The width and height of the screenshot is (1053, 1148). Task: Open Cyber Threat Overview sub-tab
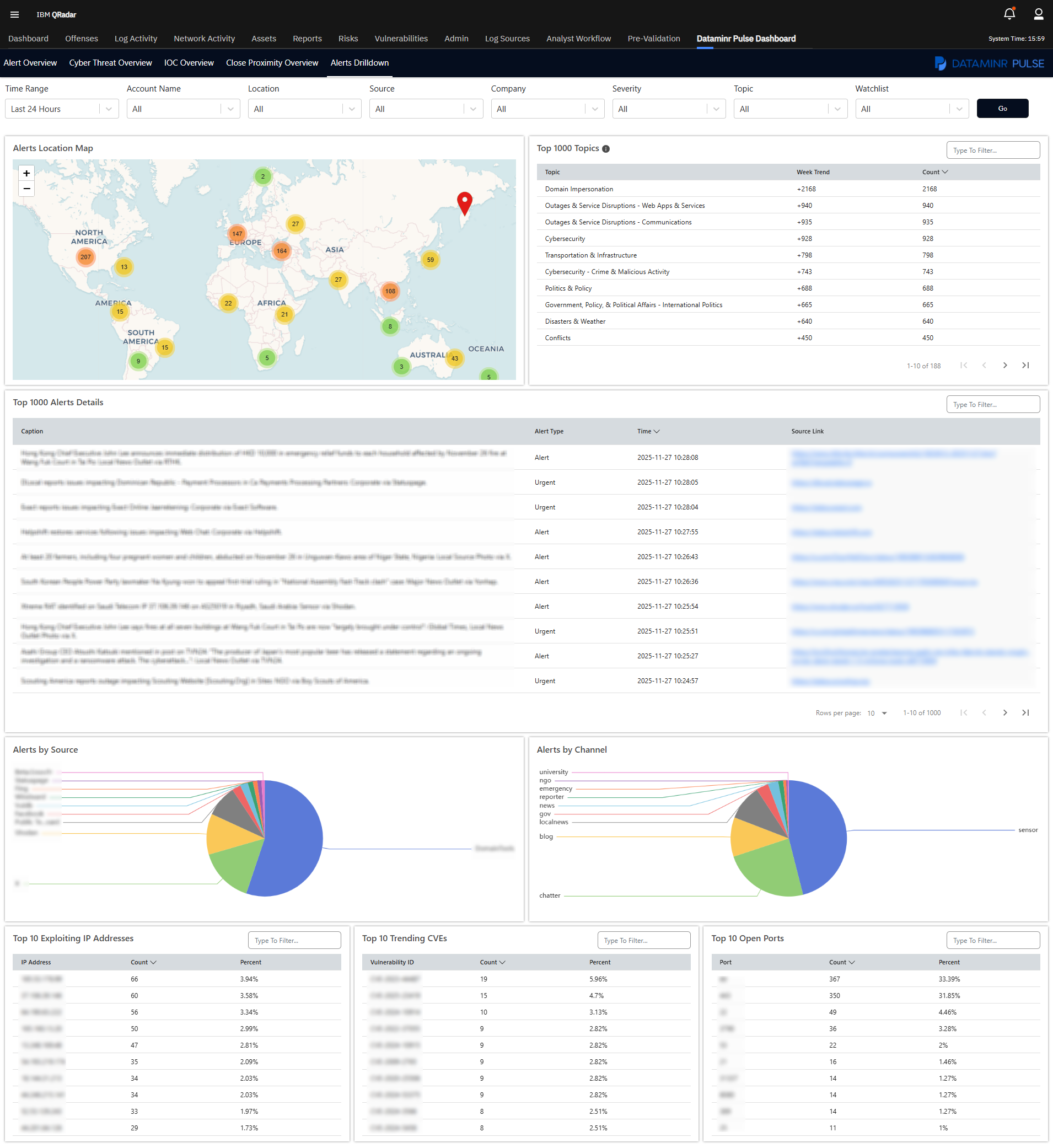click(x=111, y=63)
